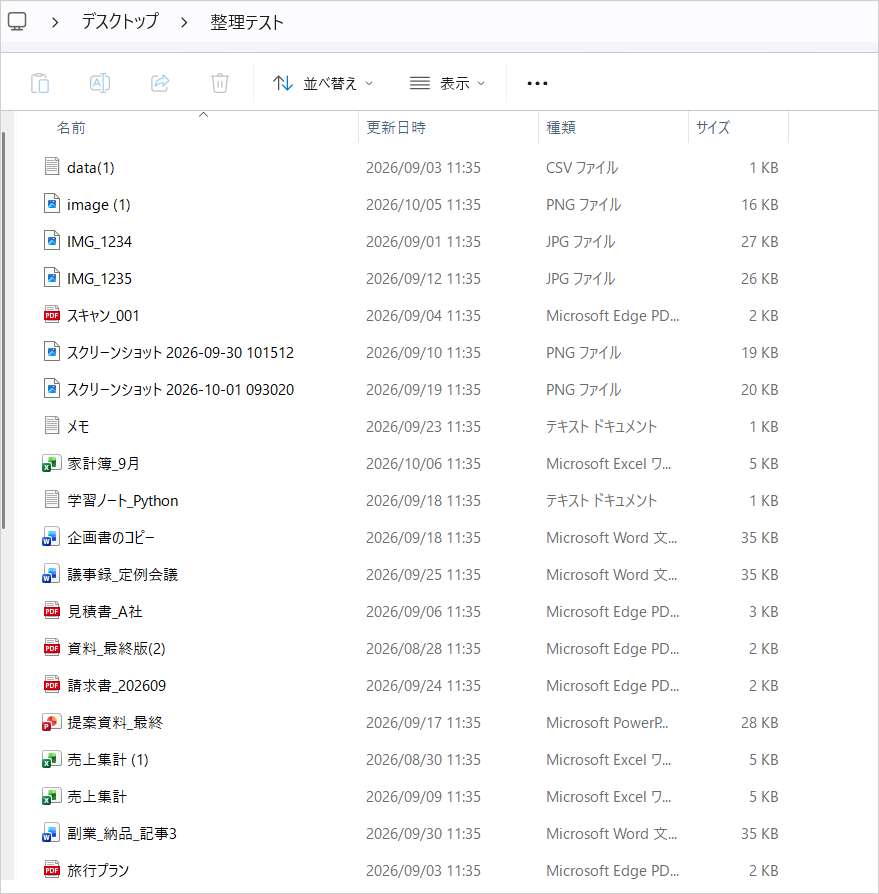Sort by the 種類 column header
Screen dimensions: 879x894
click(x=561, y=128)
